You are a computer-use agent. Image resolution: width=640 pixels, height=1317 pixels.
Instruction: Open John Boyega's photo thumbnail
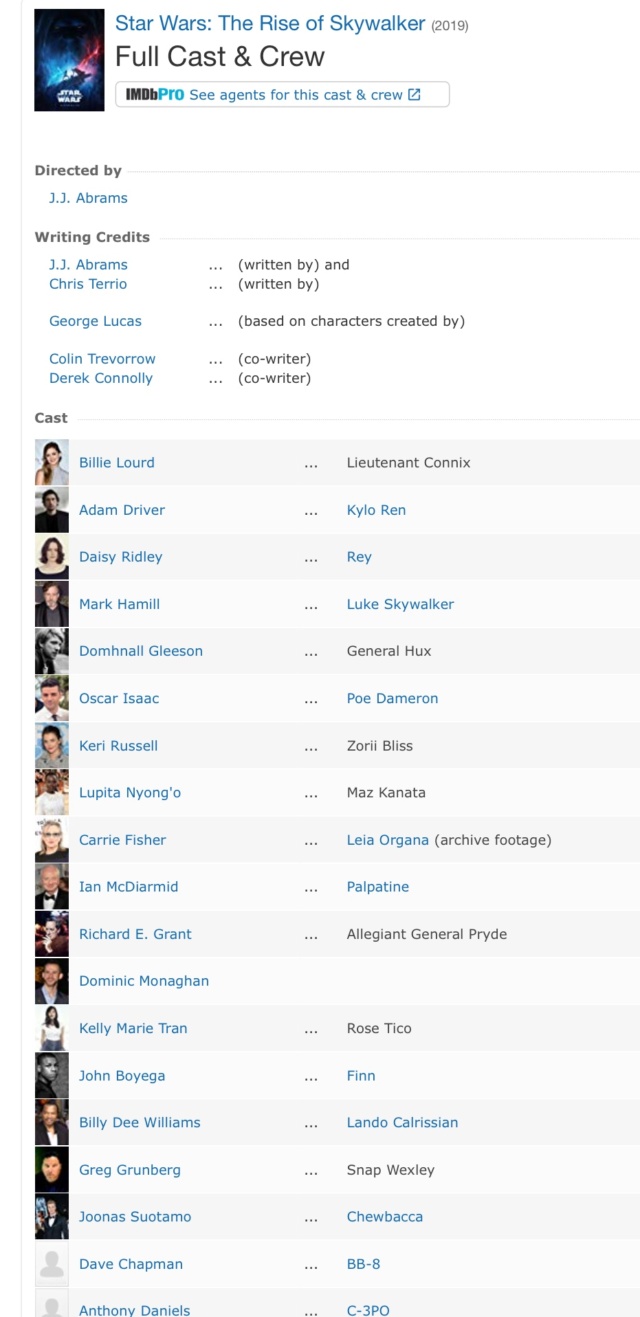click(52, 1076)
